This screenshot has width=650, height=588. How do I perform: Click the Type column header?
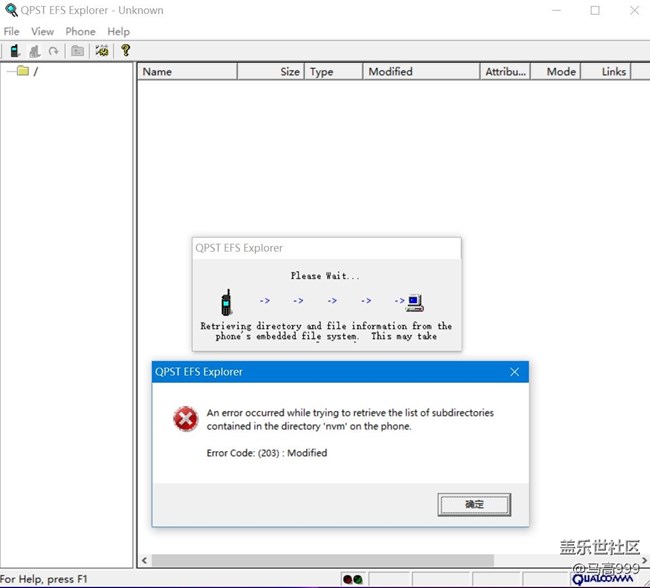[x=333, y=72]
